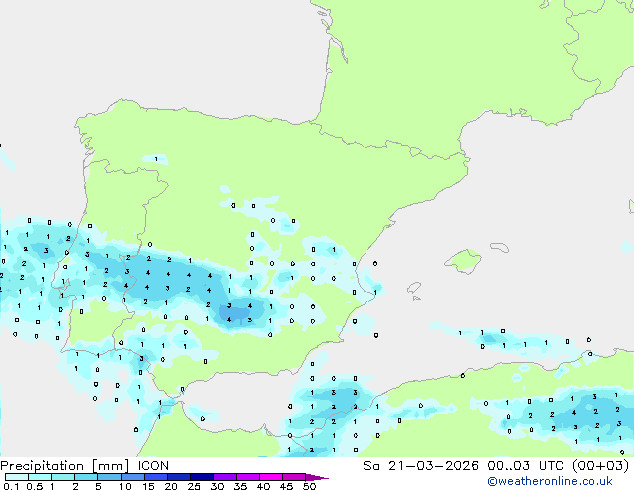The height and width of the screenshot is (490, 634).
Task: Click the '00..03 UTC' time range
Action: tap(525, 466)
